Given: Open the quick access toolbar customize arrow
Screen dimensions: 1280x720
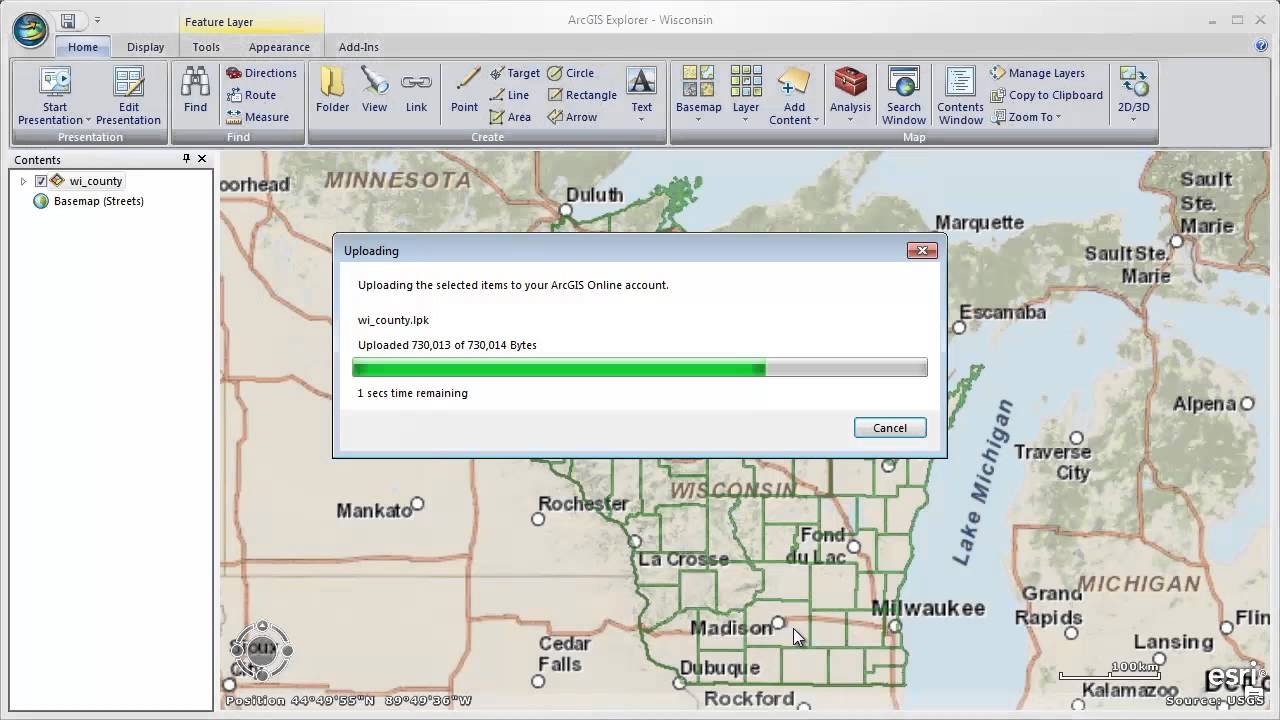Looking at the screenshot, I should click(x=97, y=20).
